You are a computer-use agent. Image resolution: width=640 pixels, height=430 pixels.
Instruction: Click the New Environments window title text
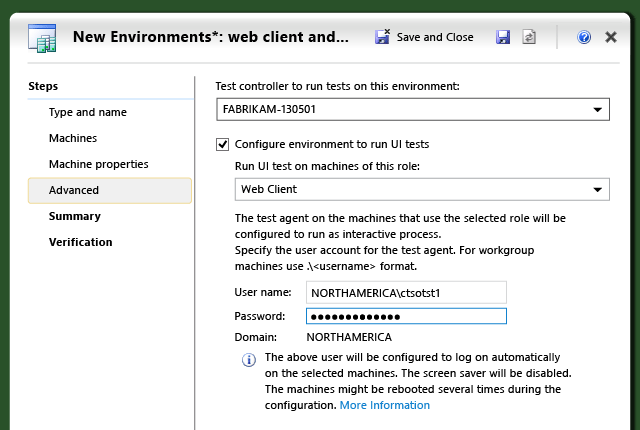pos(211,37)
